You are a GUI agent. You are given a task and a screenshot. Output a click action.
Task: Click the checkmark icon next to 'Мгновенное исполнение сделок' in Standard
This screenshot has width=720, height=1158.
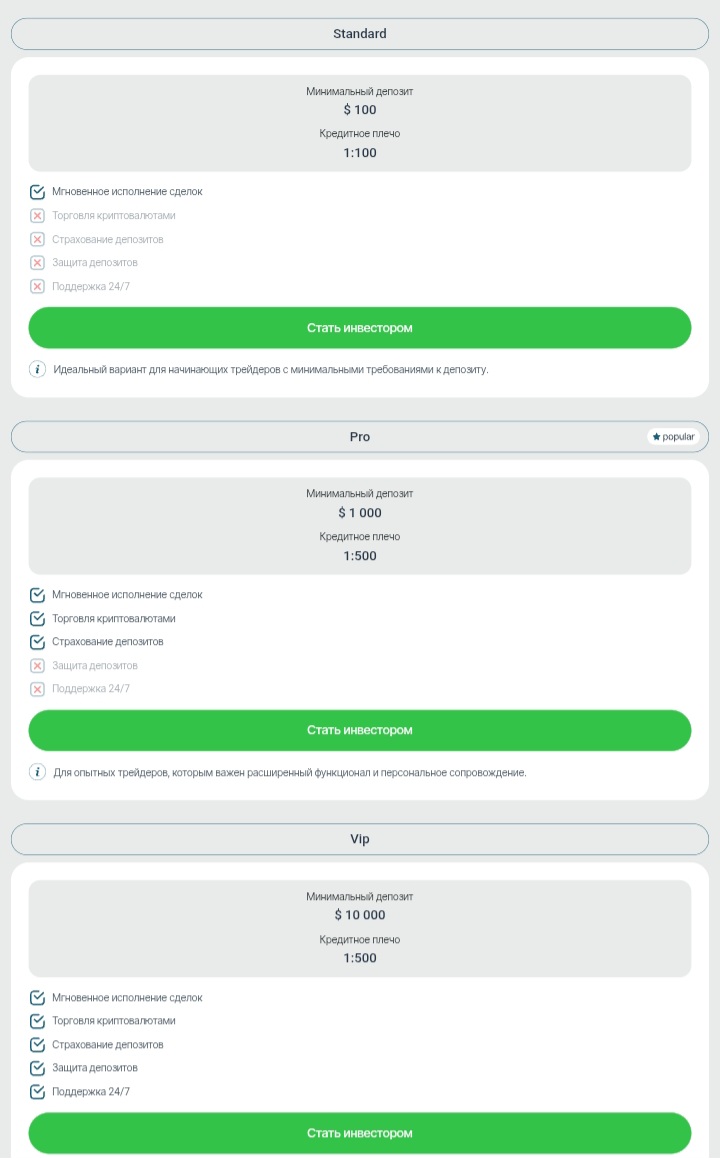click(x=37, y=191)
